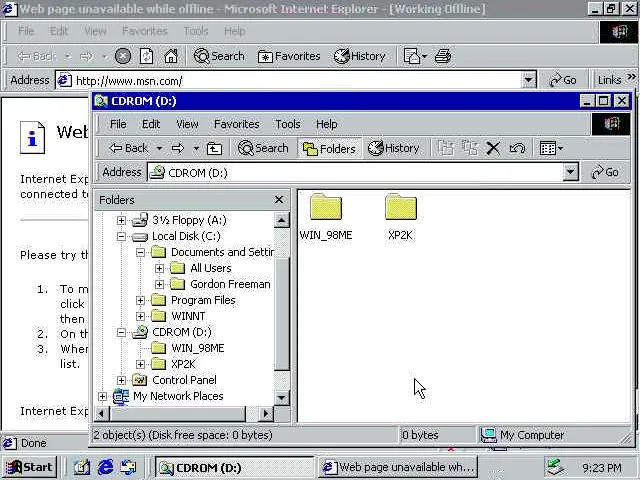Viewport: 640px width, 480px height.
Task: Collapse Local Disk (C:) tree node
Action: coord(121,236)
